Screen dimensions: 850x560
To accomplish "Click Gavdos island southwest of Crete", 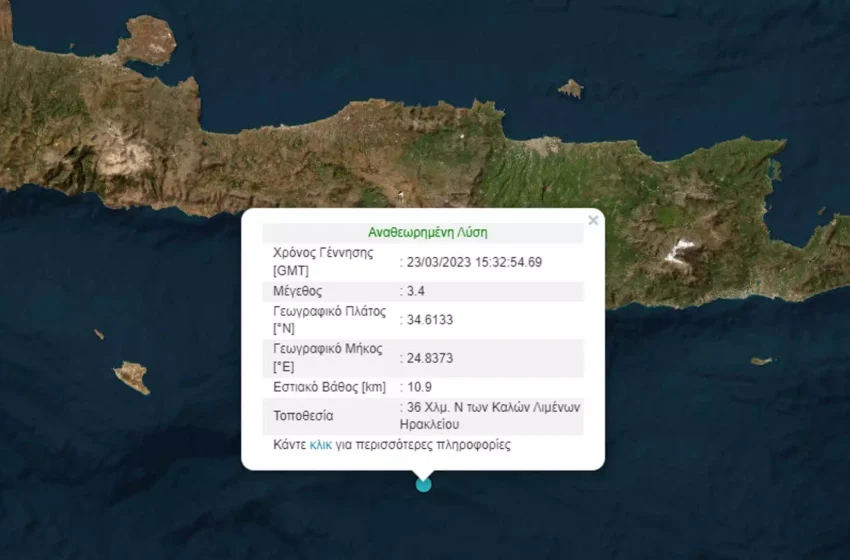I will (x=132, y=376).
